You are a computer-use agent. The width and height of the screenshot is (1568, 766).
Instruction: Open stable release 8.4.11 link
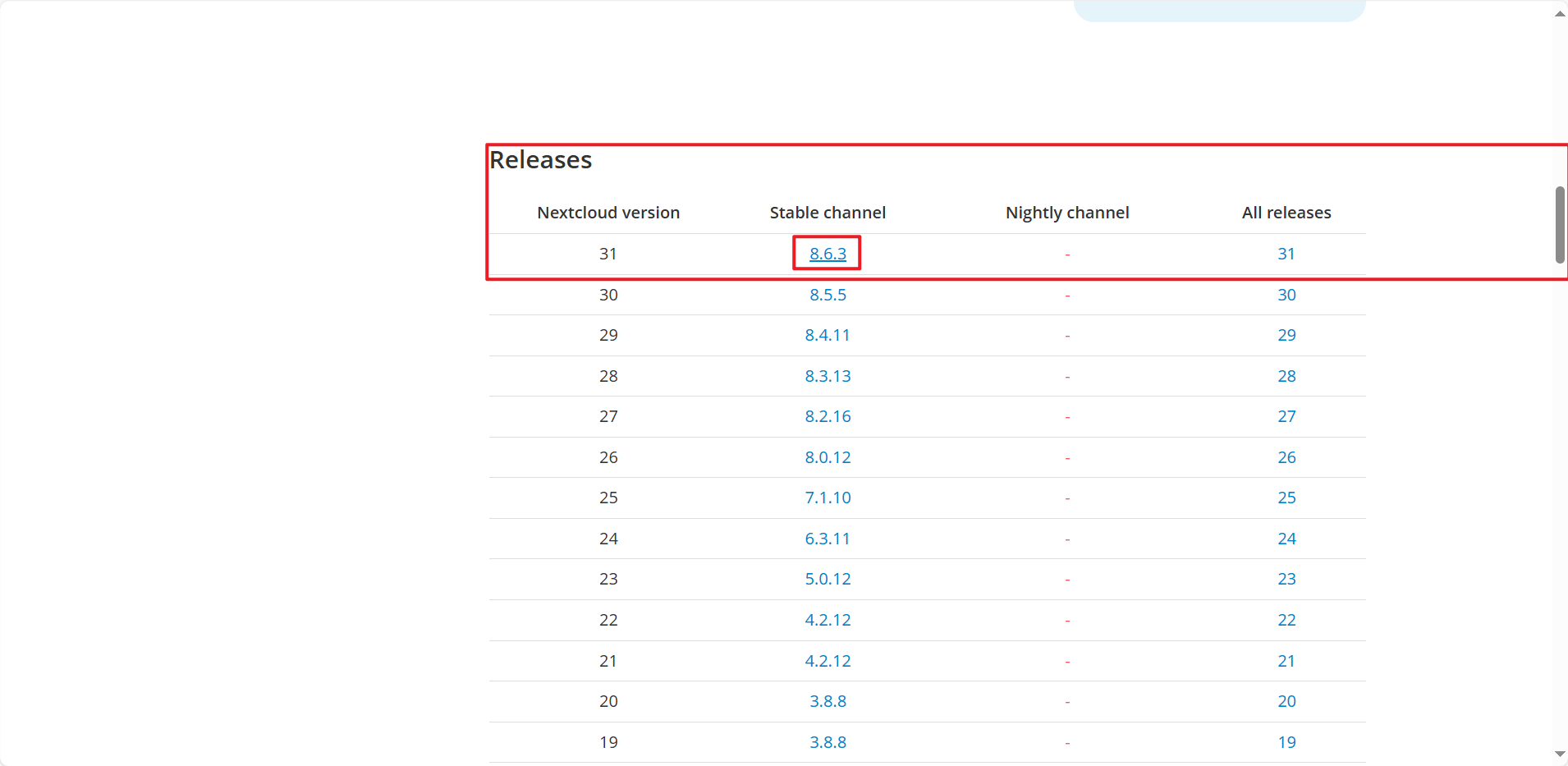(828, 335)
